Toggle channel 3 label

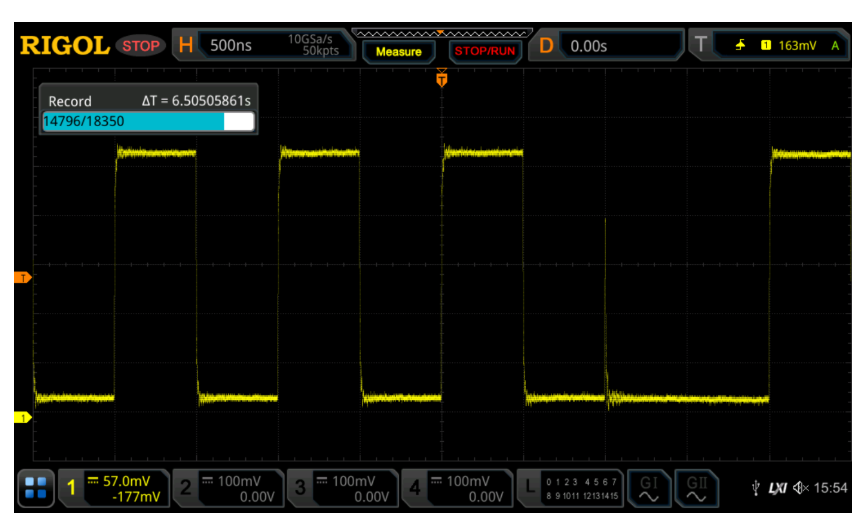(300, 488)
